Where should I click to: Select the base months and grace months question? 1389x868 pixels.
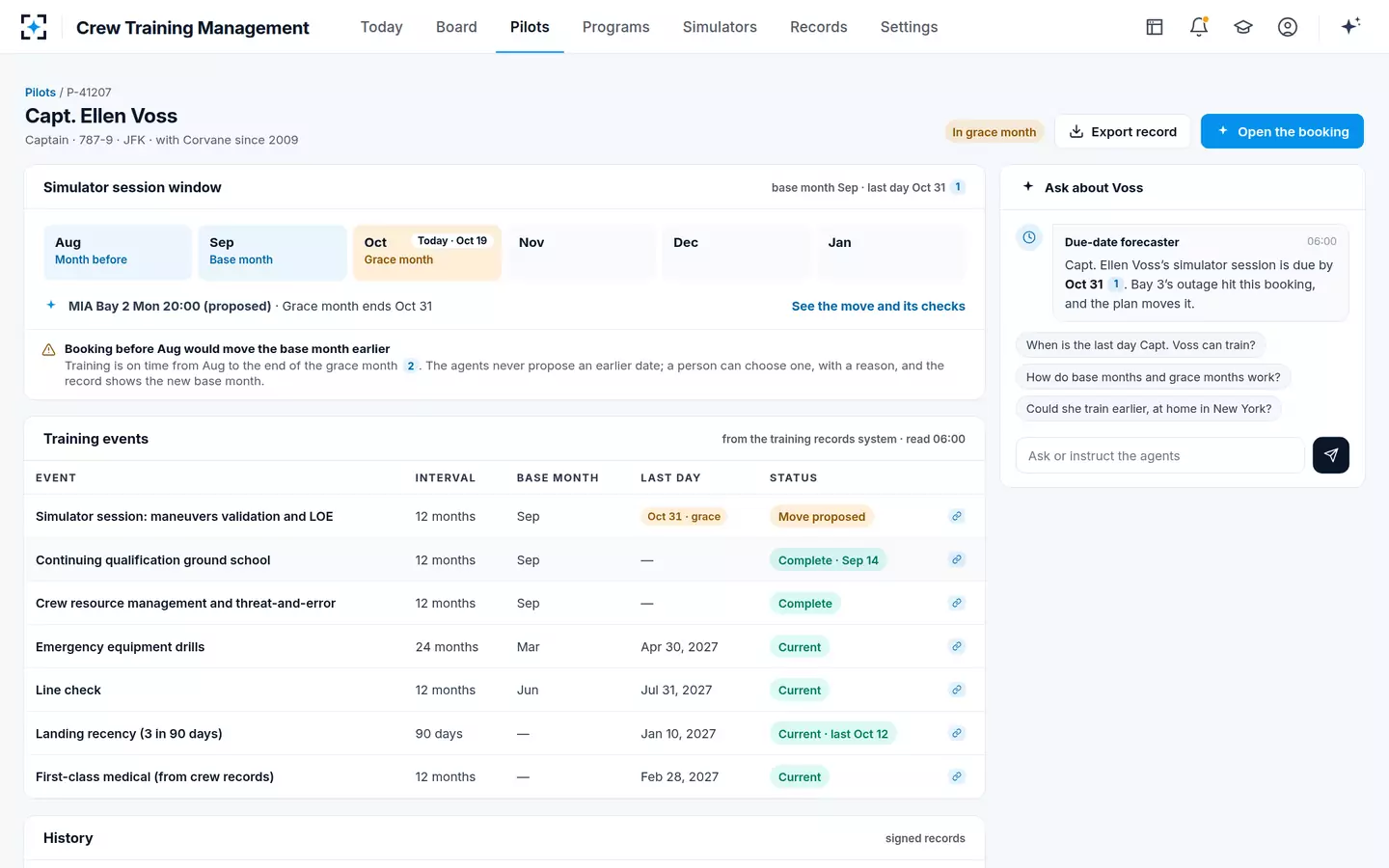click(x=1154, y=377)
